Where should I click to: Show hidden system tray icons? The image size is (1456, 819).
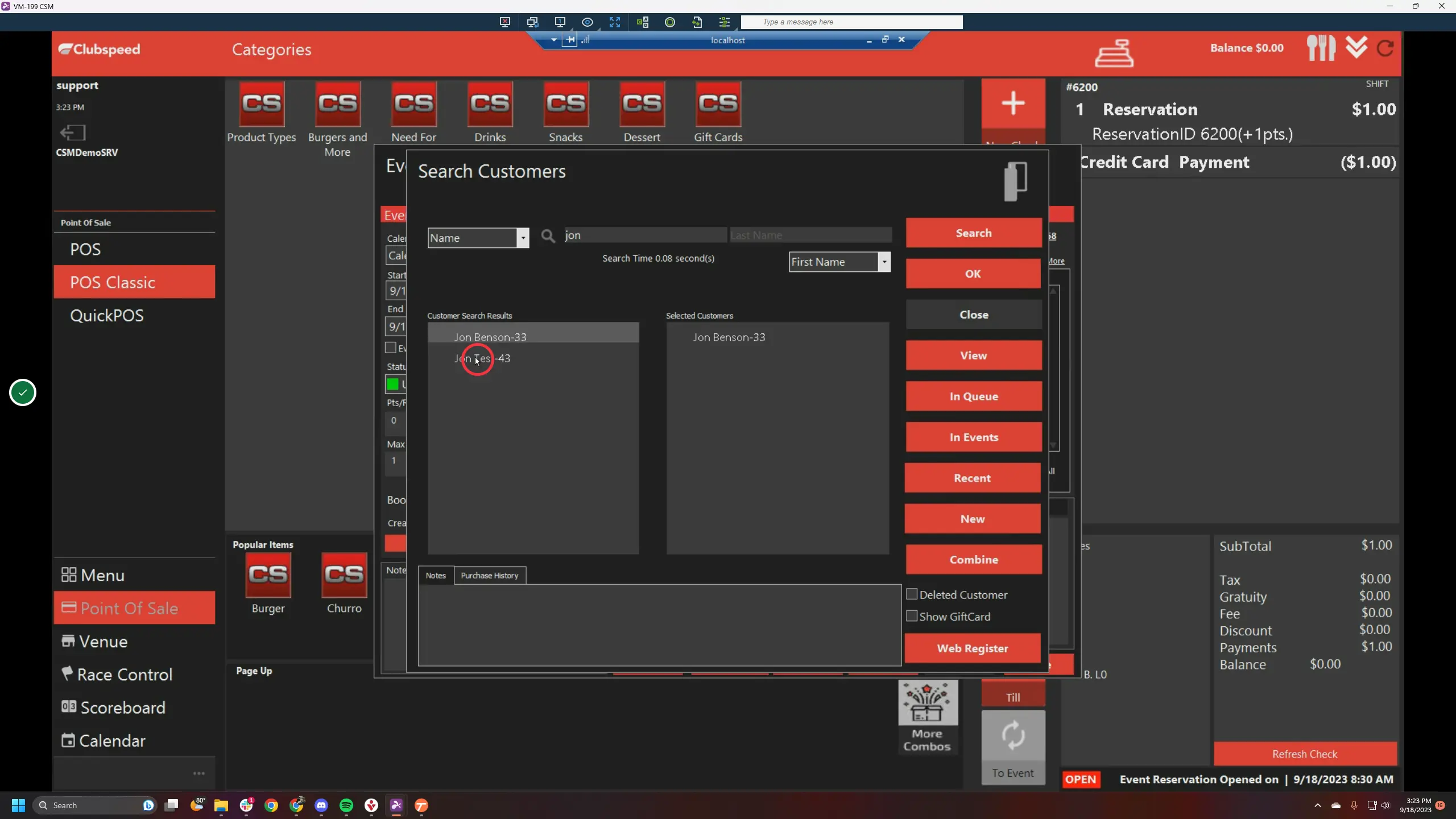(x=1317, y=805)
